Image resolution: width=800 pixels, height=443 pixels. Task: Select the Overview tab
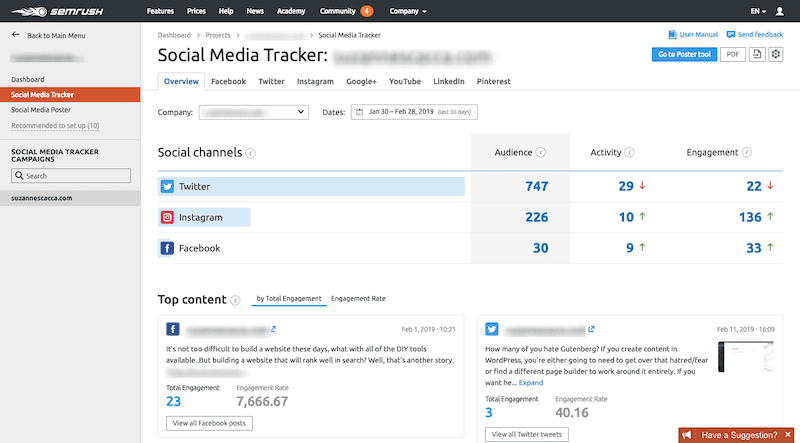pos(181,81)
